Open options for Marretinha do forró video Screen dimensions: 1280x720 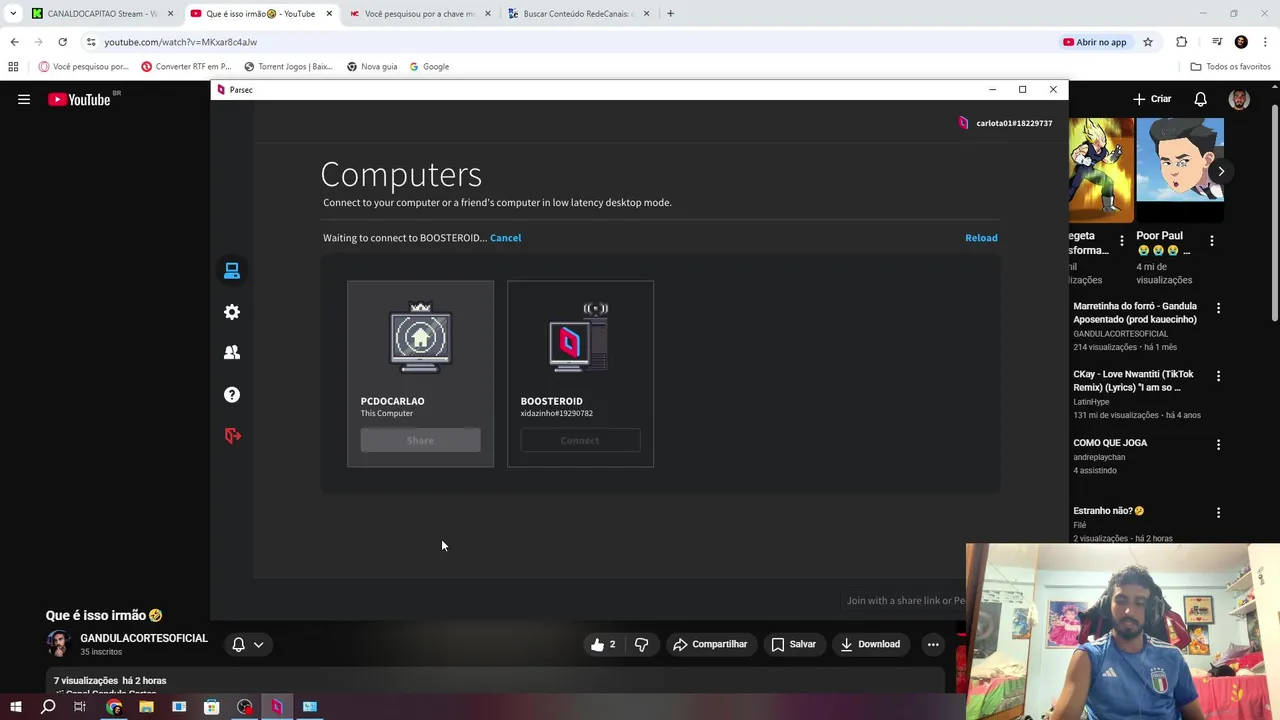(x=1218, y=308)
